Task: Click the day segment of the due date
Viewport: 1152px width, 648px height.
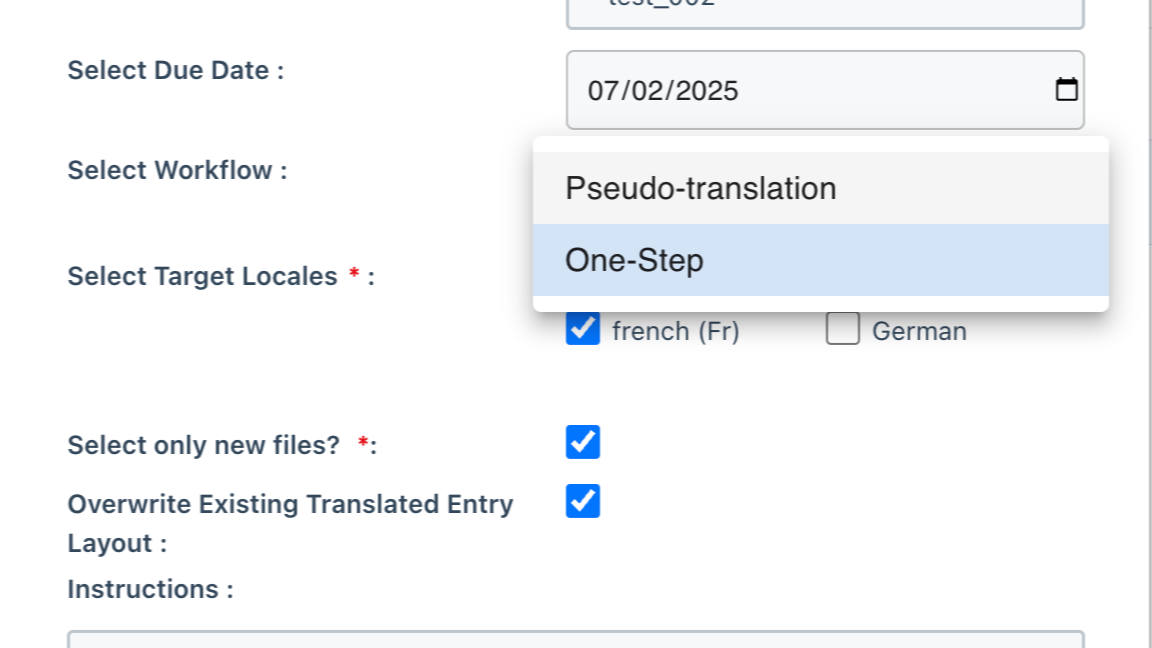Action: [644, 91]
